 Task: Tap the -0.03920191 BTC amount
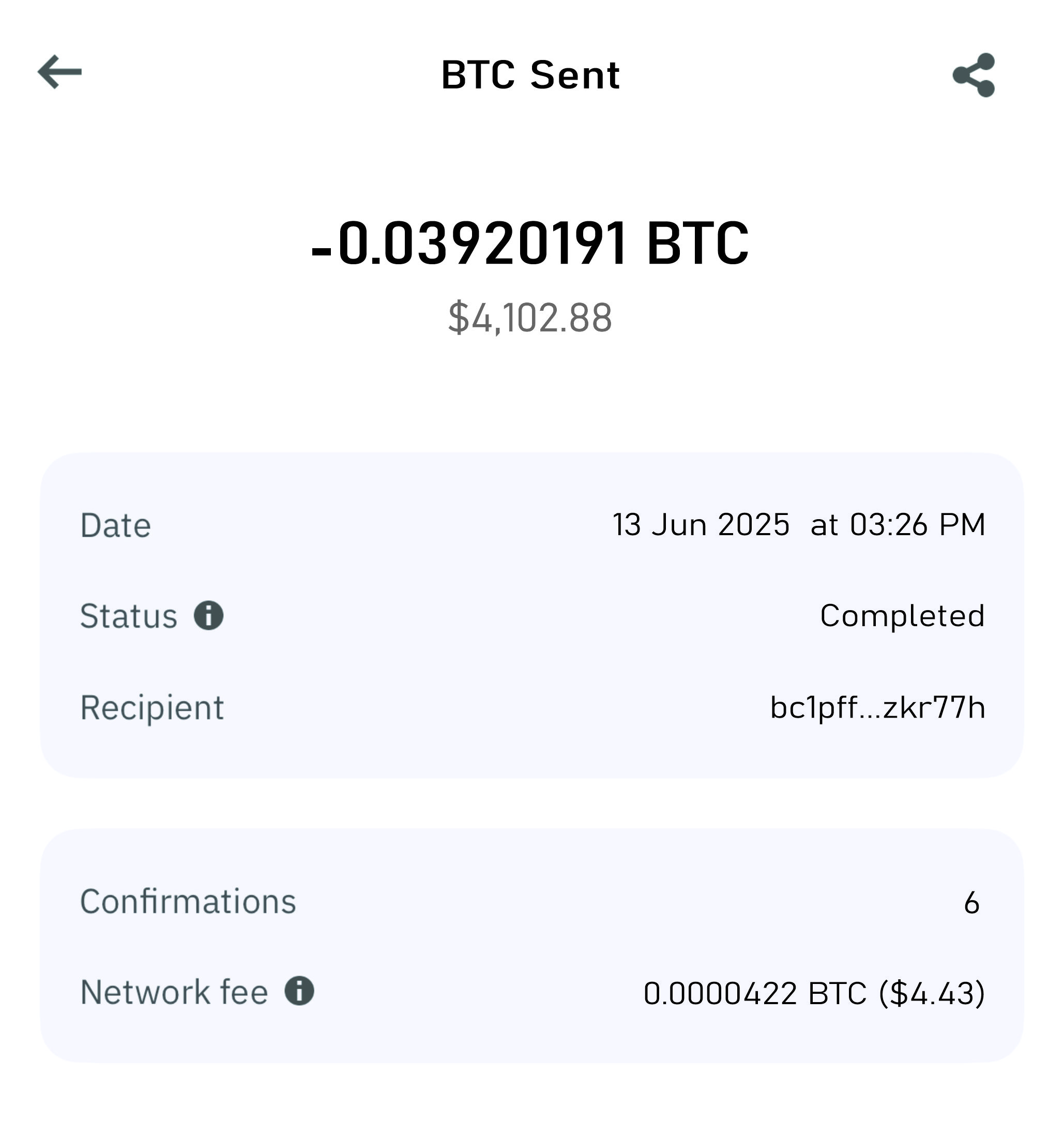530,244
